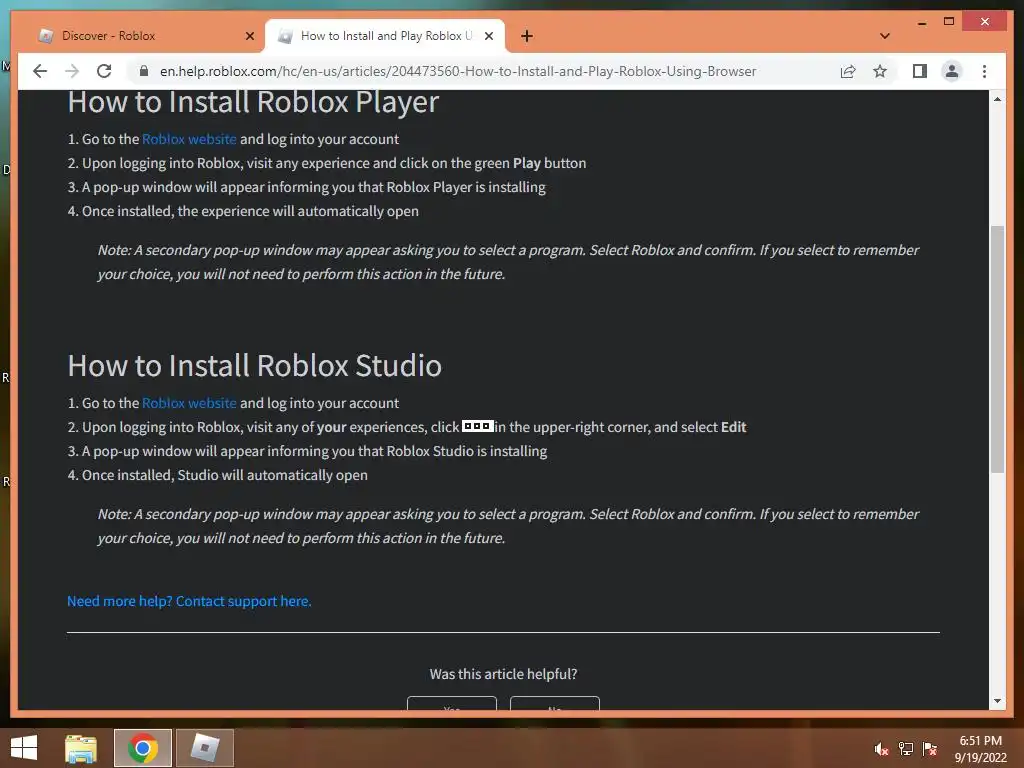Go back with the browser back arrow
This screenshot has height=768, width=1024.
(40, 71)
